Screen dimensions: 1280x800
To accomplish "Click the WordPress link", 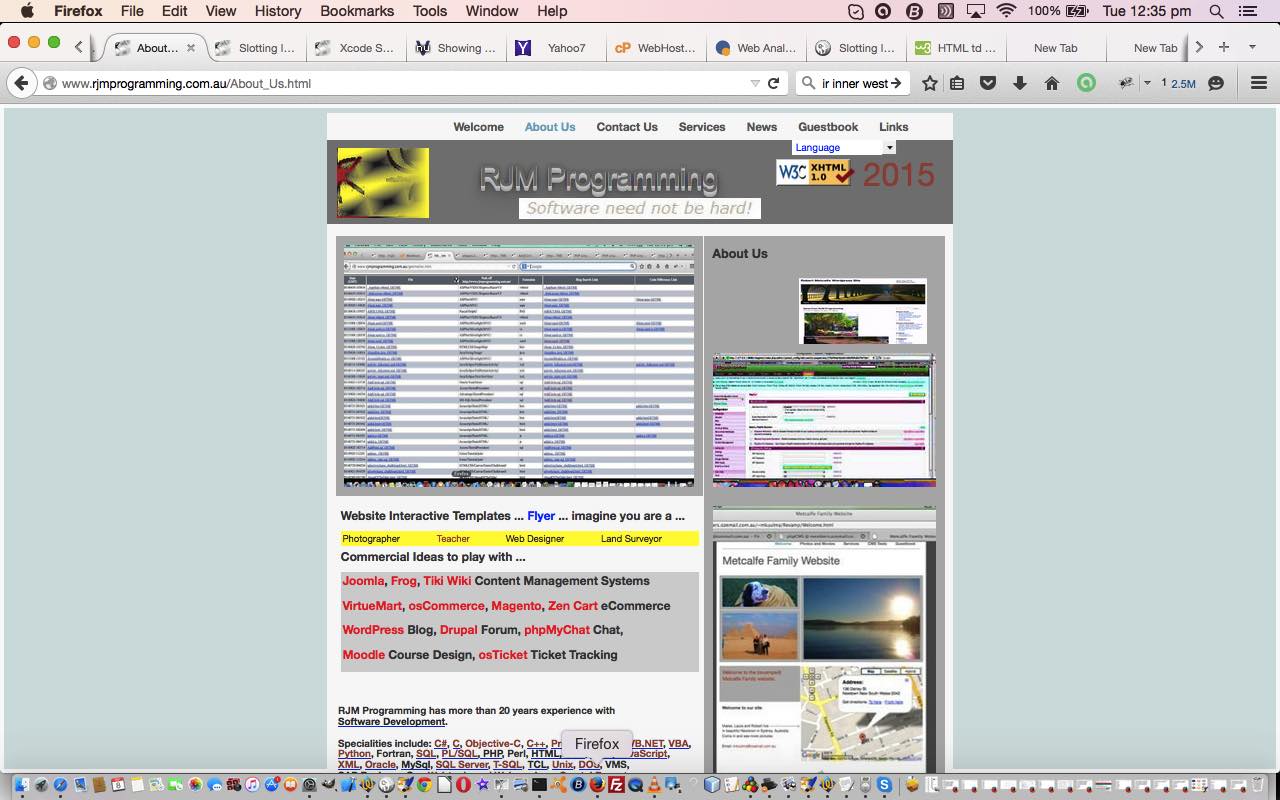I will tap(373, 630).
